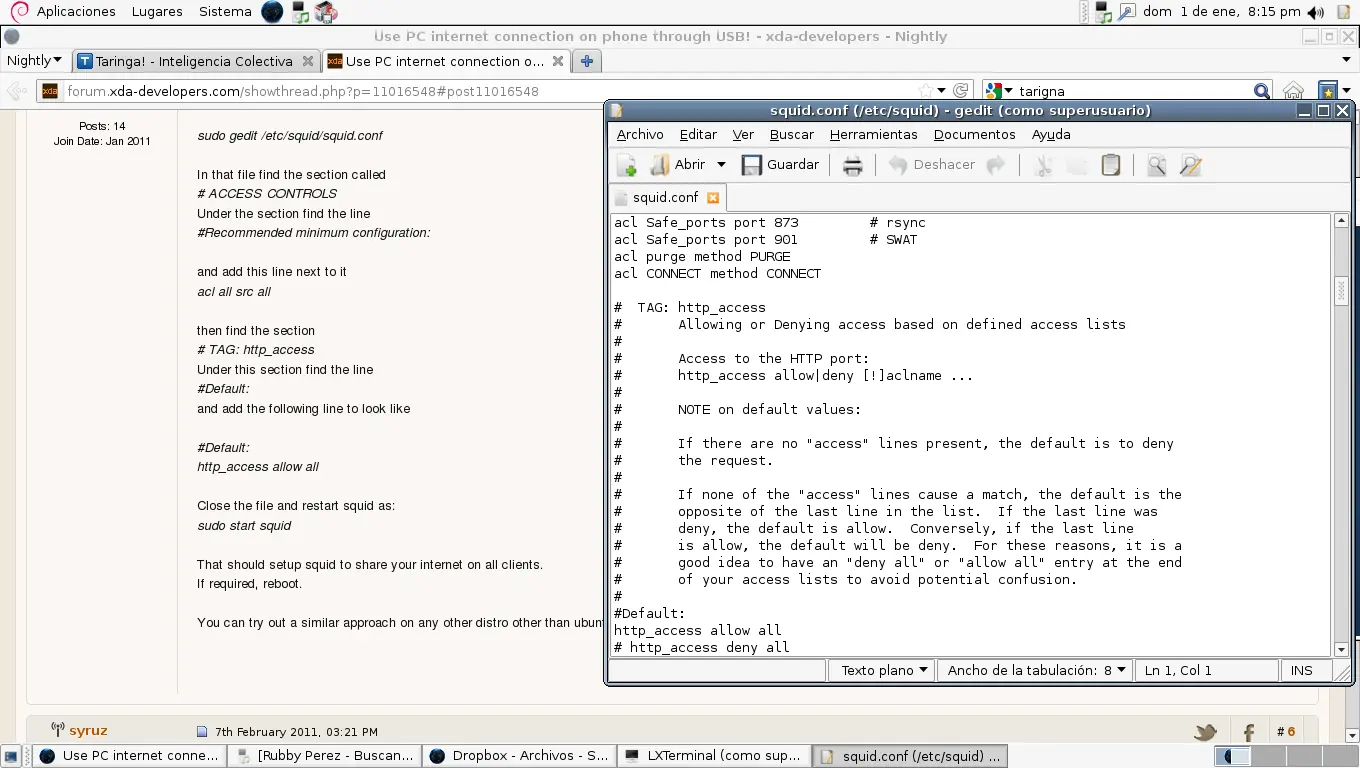Close the squid.conf document tab
The width and height of the screenshot is (1360, 768).
713,198
